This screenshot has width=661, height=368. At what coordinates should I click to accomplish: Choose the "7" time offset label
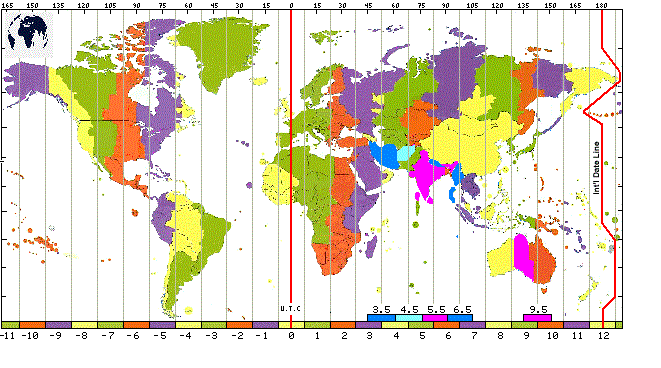(x=474, y=336)
